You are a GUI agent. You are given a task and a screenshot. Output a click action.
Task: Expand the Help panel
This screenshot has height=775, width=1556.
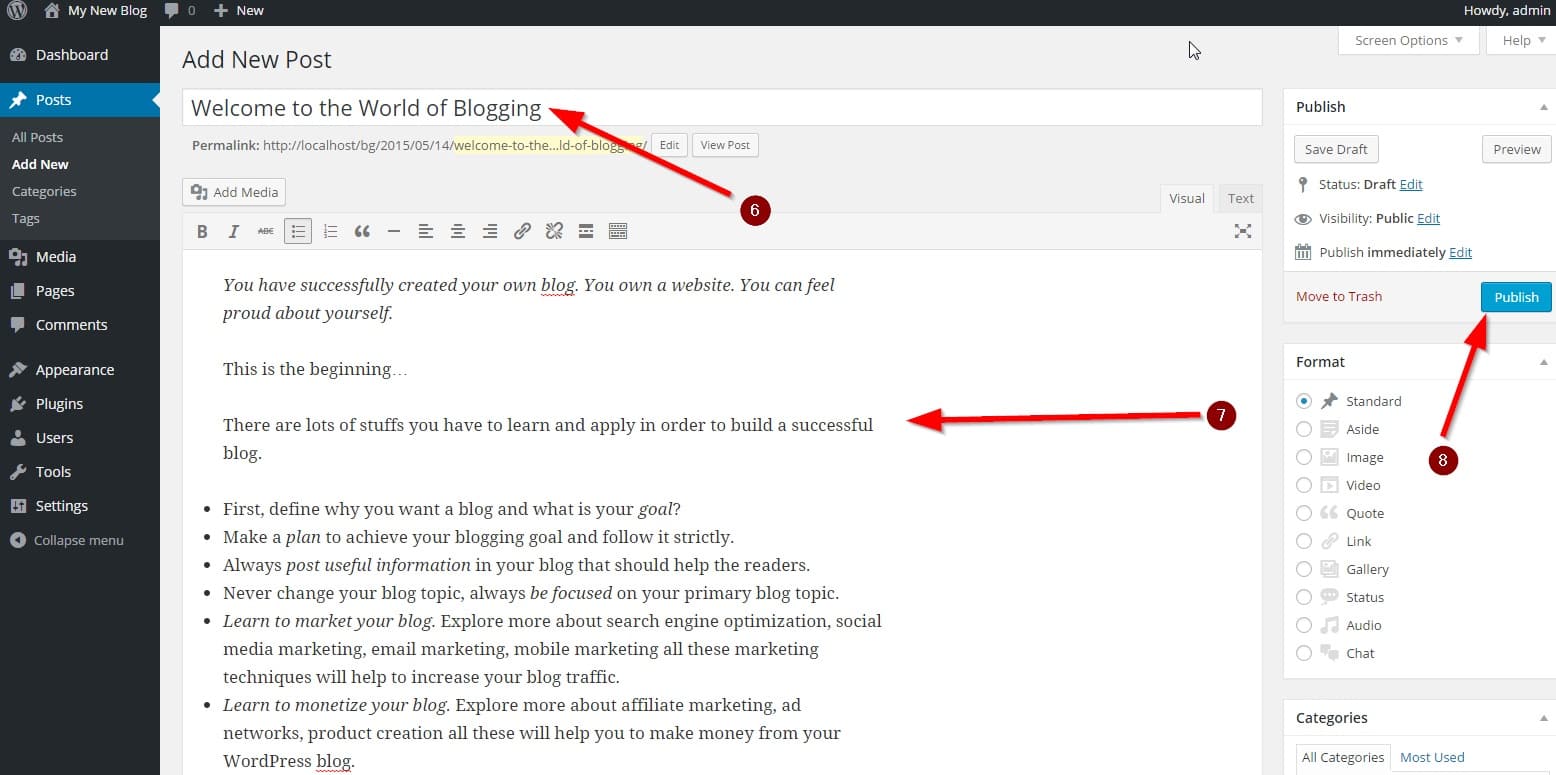(1523, 41)
